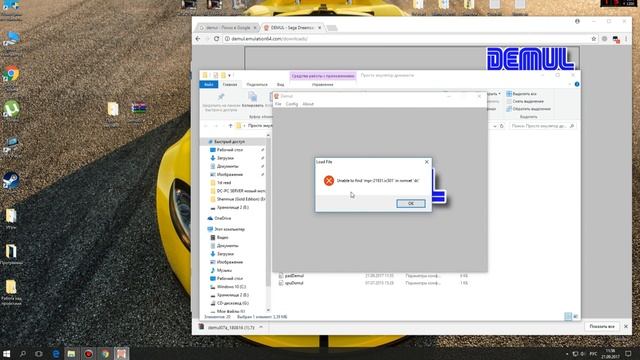This screenshot has height=360, width=640.
Task: Select the padDemul file
Action: tap(294, 276)
